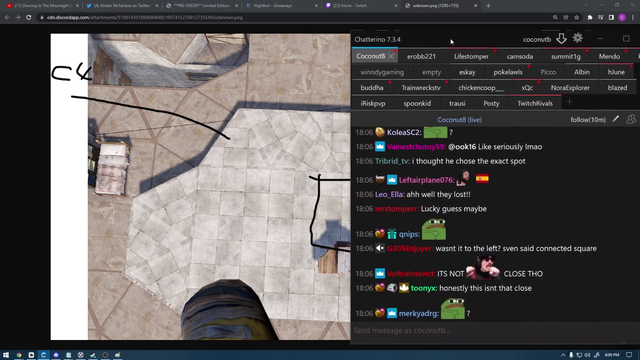The image size is (640, 360).
Task: Click the Send message as coconutb input
Action: click(x=494, y=331)
